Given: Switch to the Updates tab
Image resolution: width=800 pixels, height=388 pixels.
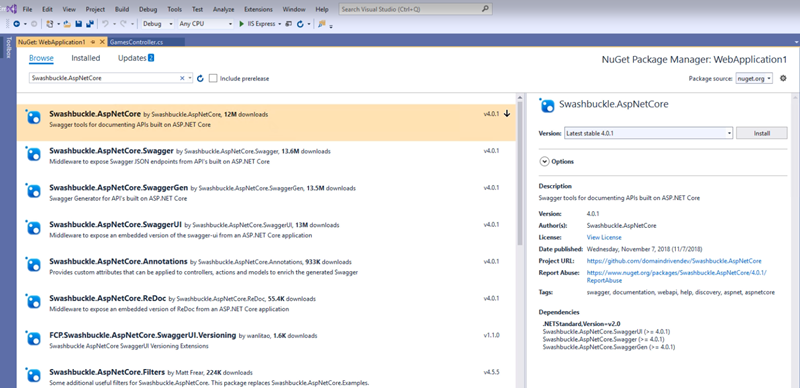Looking at the screenshot, I should [136, 58].
